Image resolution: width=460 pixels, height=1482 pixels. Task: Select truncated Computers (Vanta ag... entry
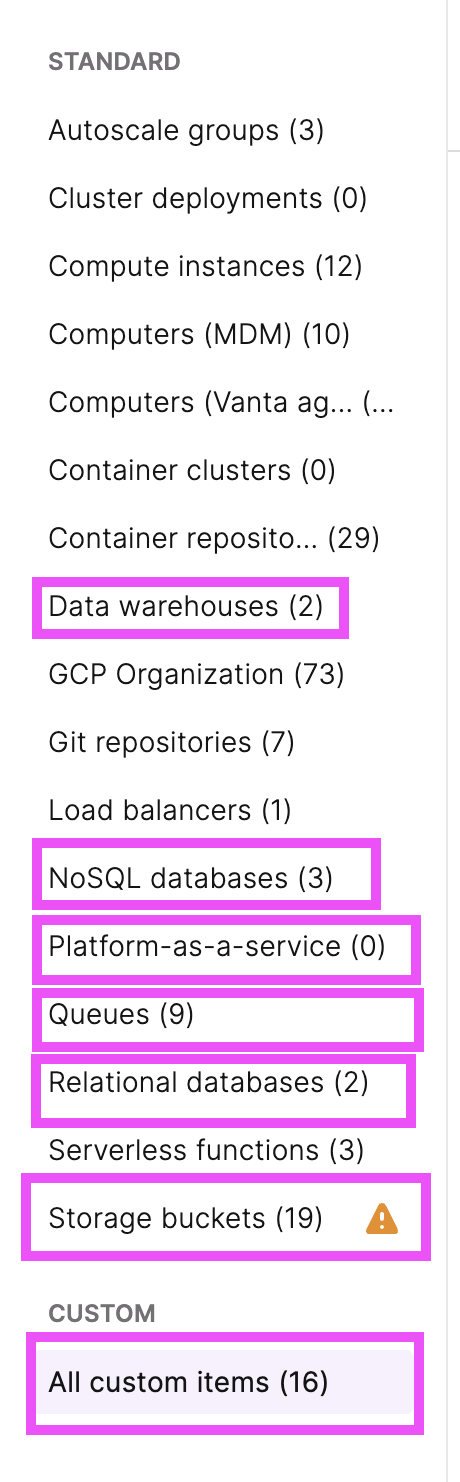point(221,402)
